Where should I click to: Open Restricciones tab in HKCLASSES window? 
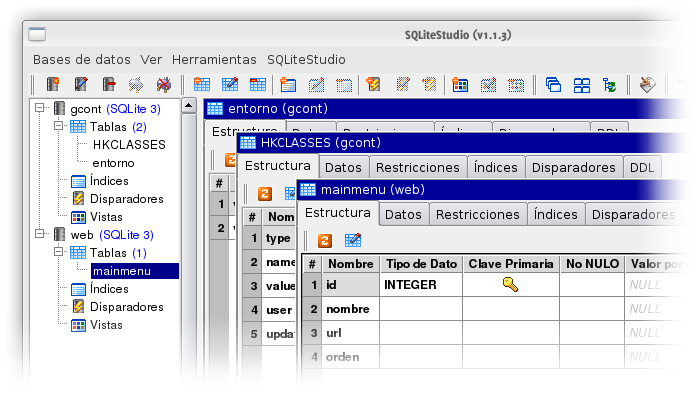point(417,167)
